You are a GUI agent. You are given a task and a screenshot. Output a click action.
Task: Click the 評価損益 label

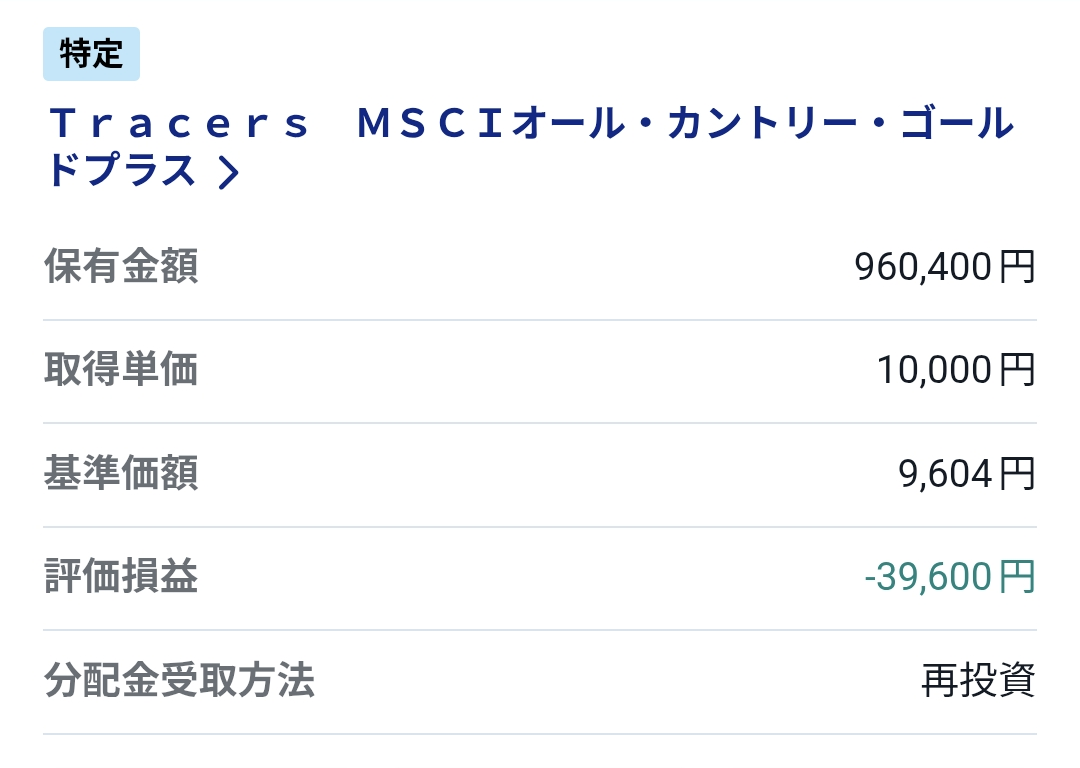[121, 577]
